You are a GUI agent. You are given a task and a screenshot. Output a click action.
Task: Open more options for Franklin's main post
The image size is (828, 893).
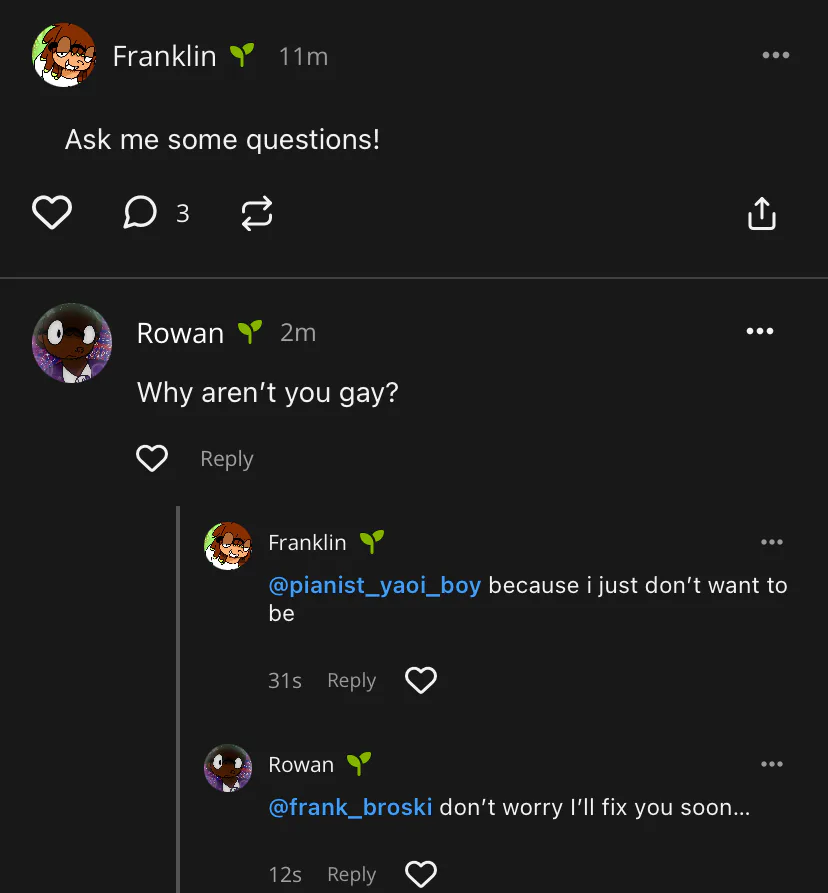point(775,55)
